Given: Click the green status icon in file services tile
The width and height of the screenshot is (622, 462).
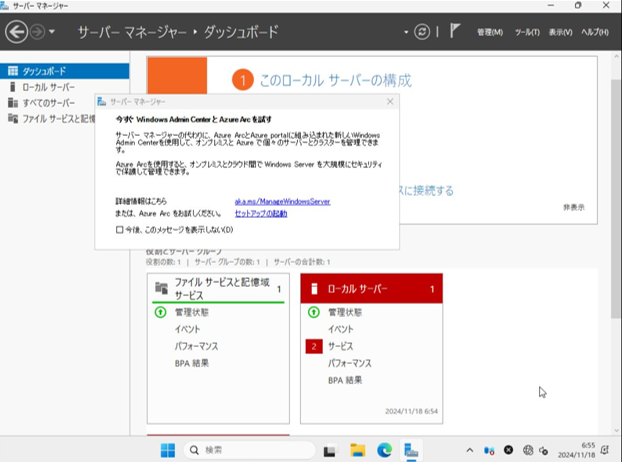Looking at the screenshot, I should point(160,312).
